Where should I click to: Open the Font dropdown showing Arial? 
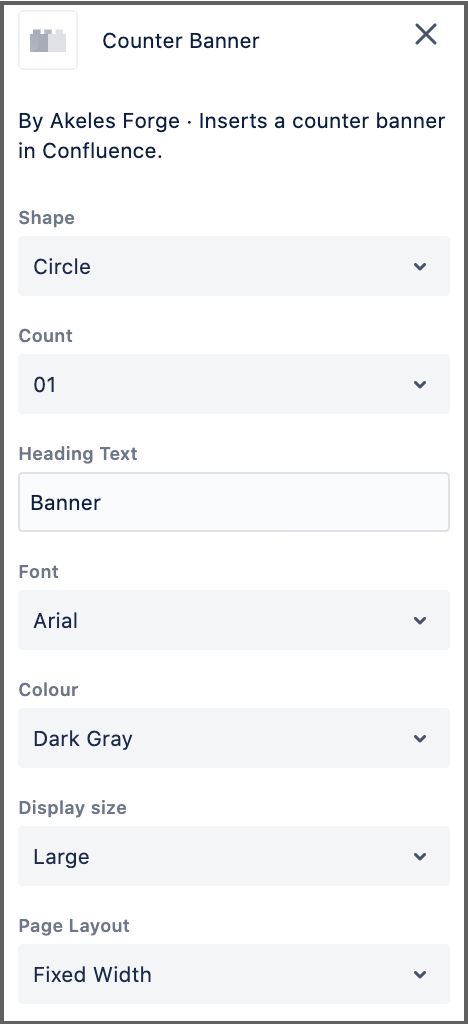click(234, 620)
